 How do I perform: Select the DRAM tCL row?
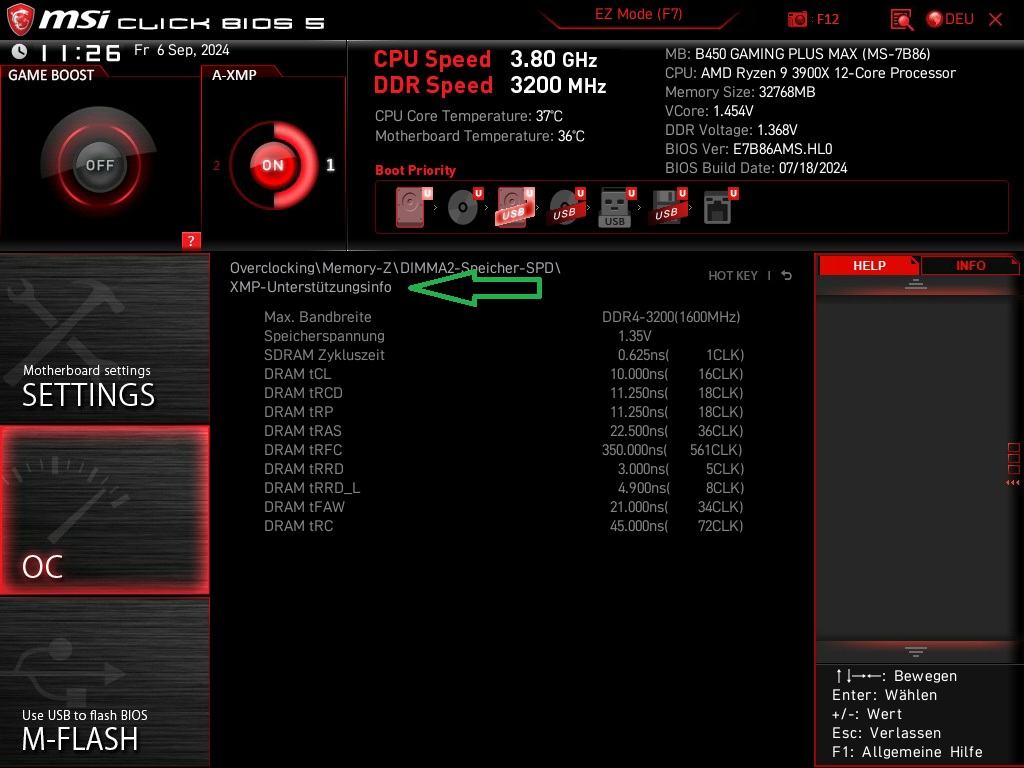coord(503,374)
